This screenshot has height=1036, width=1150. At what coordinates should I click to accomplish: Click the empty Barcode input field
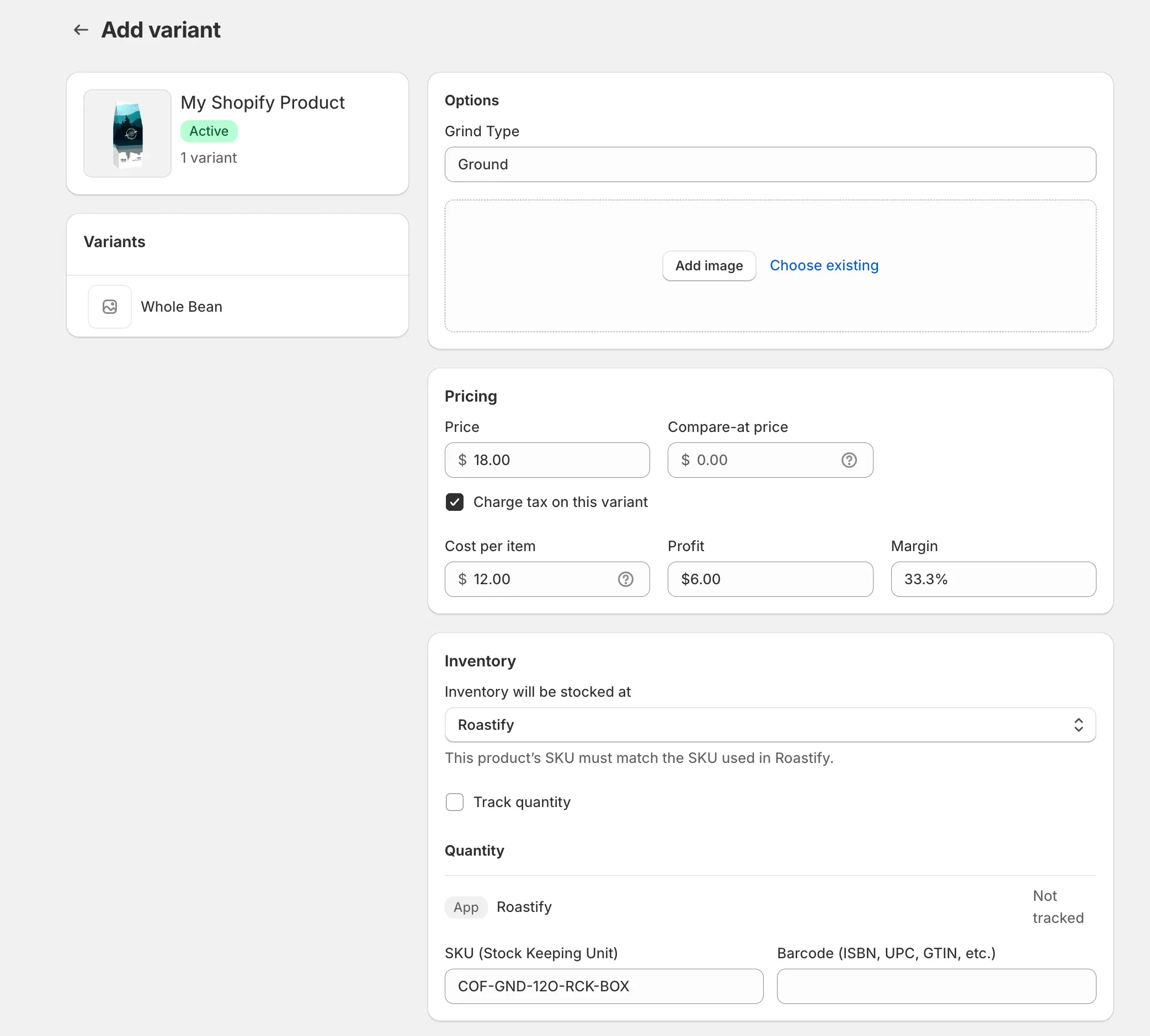pos(936,986)
